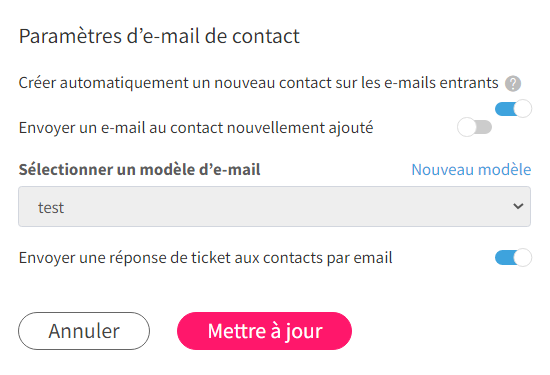Click the help question mark icon
This screenshot has width=550, height=375.
(513, 83)
